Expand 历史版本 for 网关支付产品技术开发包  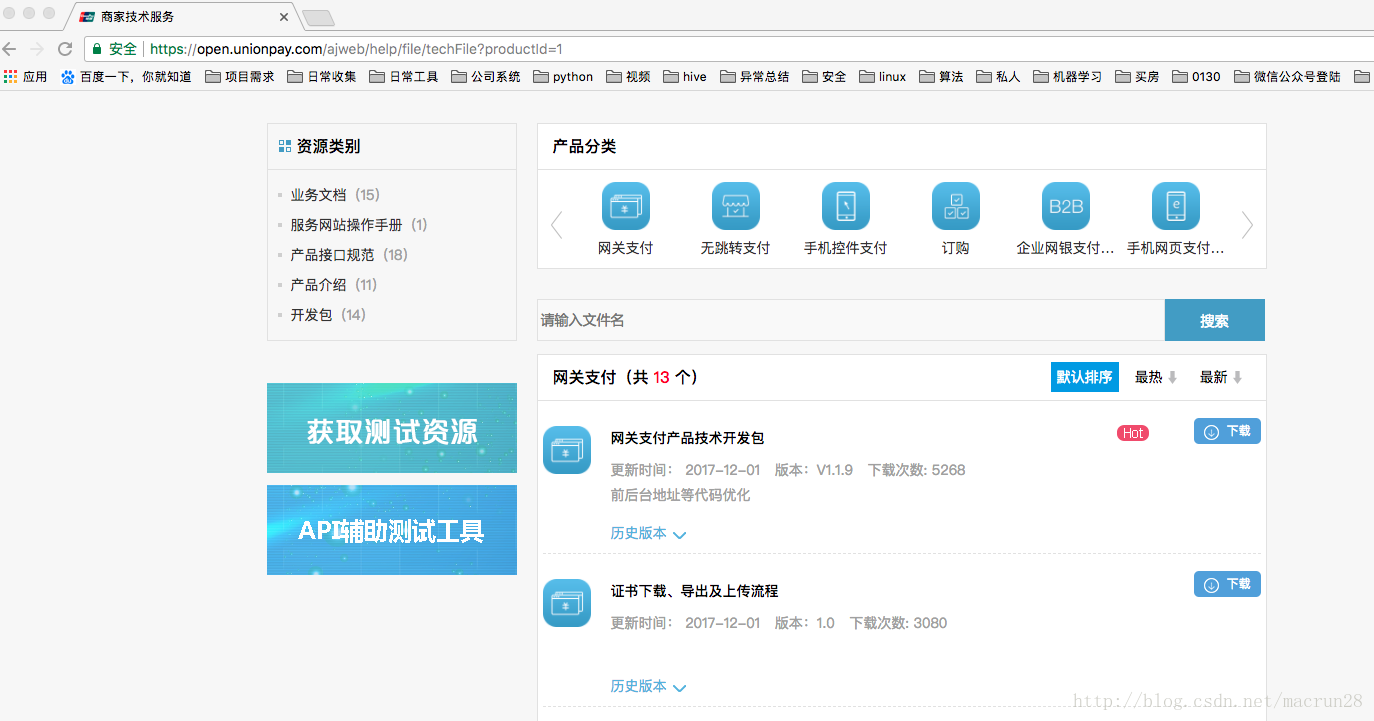(648, 534)
